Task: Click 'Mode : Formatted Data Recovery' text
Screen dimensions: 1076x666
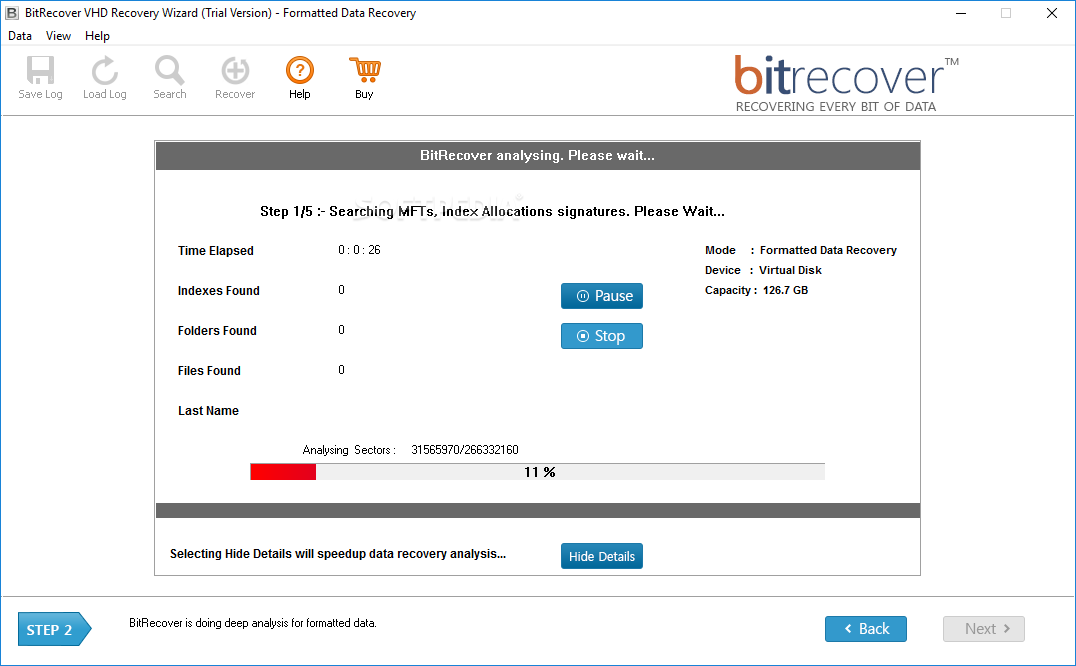Action: coord(801,250)
